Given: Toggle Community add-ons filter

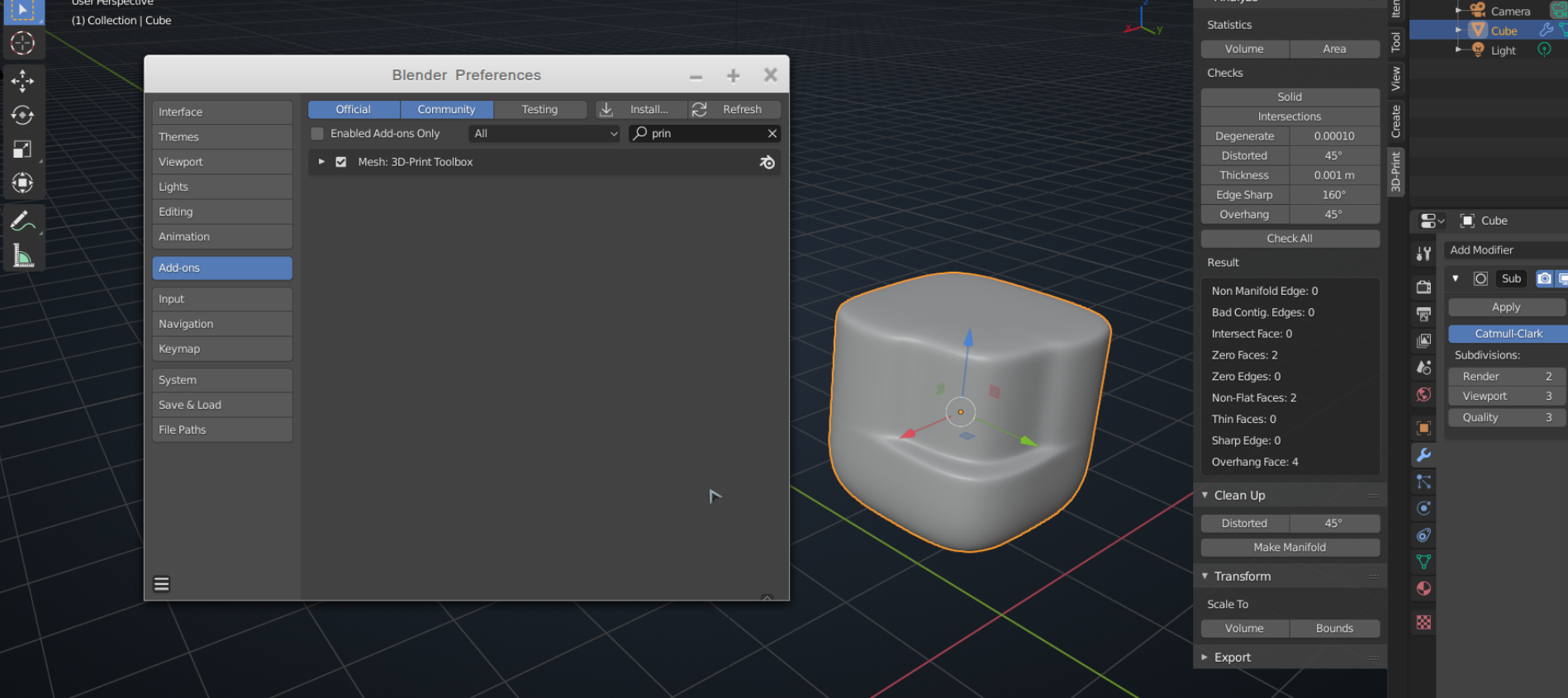Looking at the screenshot, I should pyautogui.click(x=447, y=109).
